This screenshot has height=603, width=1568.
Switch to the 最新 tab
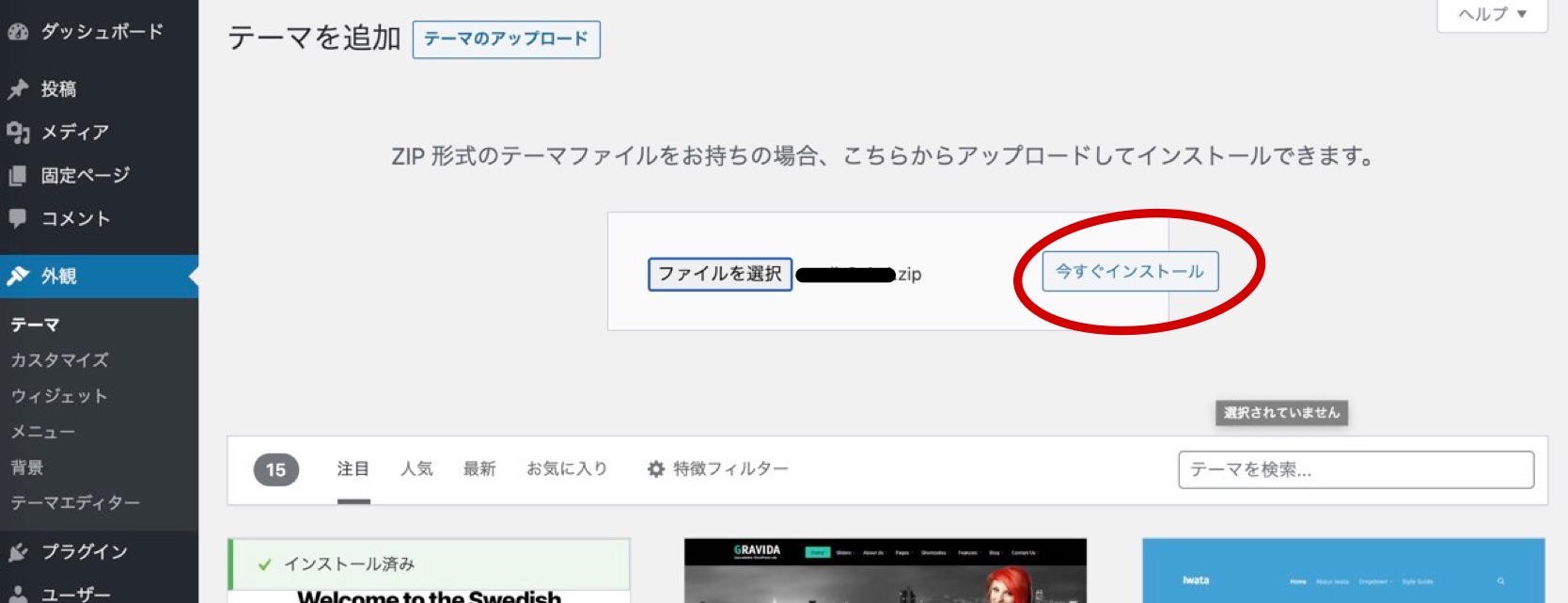(478, 468)
